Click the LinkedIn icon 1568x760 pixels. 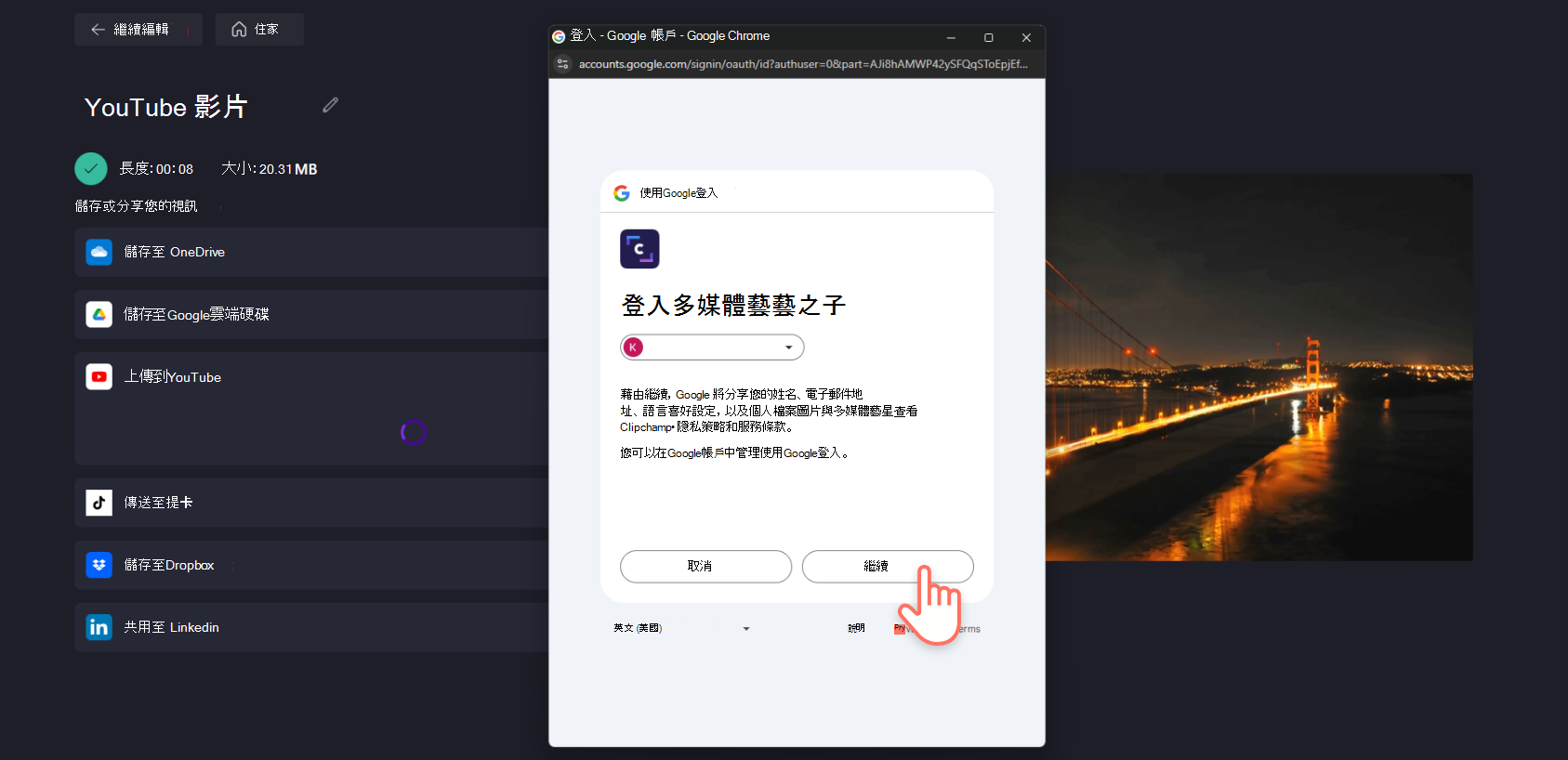coord(99,627)
